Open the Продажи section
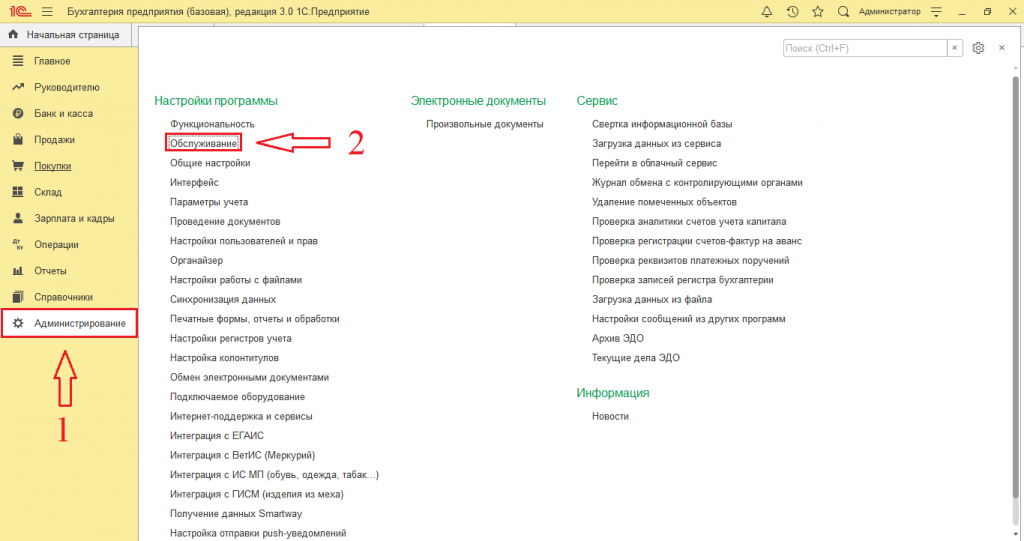Screen dimensions: 1024x541 pos(54,140)
